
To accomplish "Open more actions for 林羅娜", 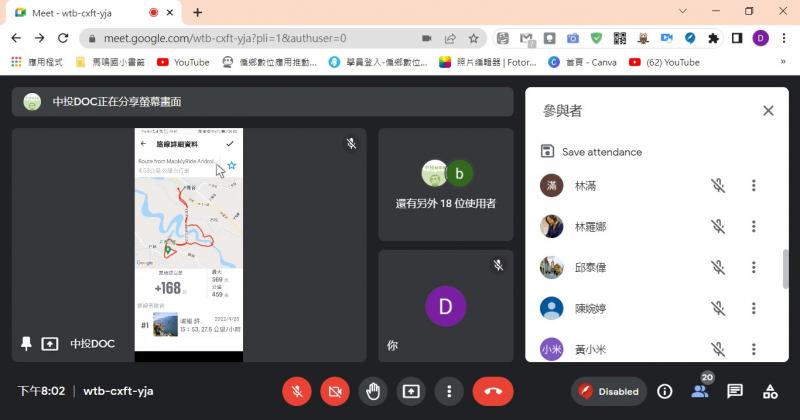I will (x=754, y=227).
